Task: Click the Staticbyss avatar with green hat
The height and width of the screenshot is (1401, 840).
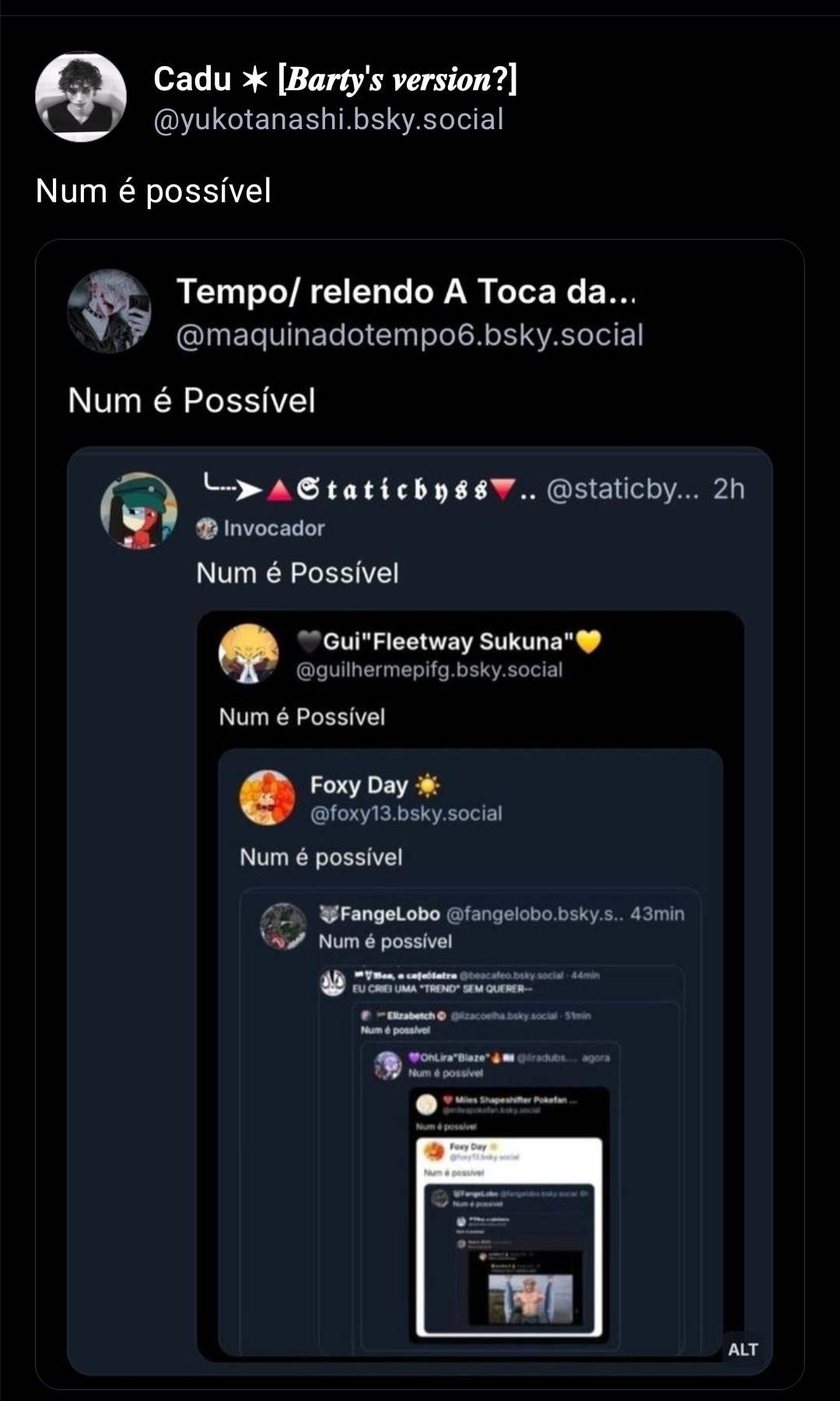Action: point(138,511)
